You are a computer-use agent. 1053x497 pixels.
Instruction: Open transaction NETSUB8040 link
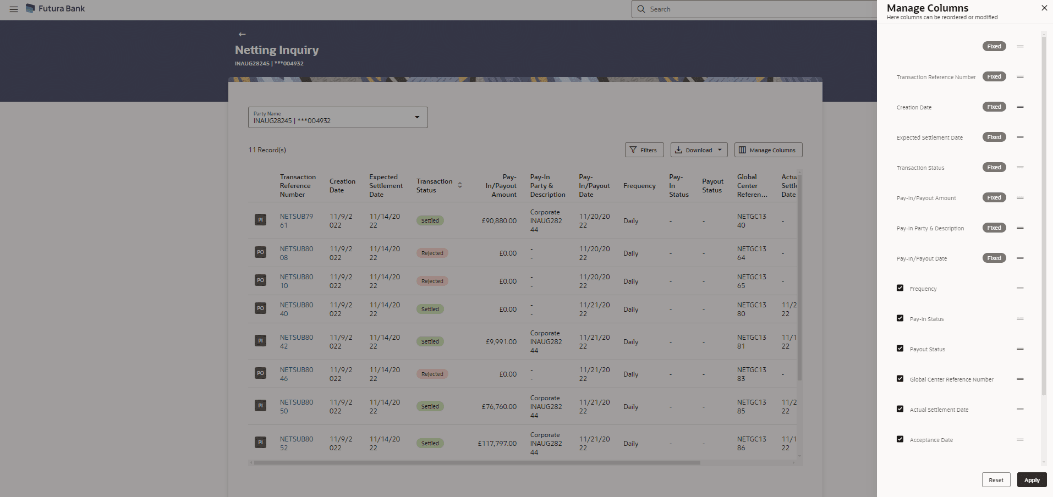click(x=296, y=308)
